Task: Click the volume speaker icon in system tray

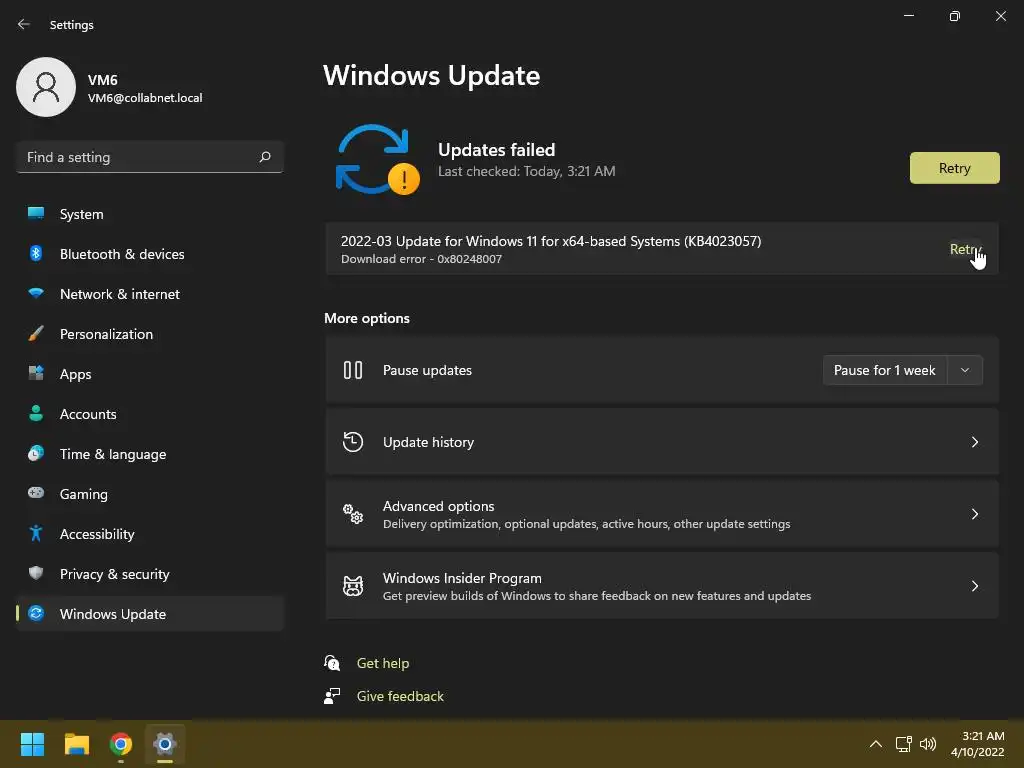Action: tap(927, 744)
